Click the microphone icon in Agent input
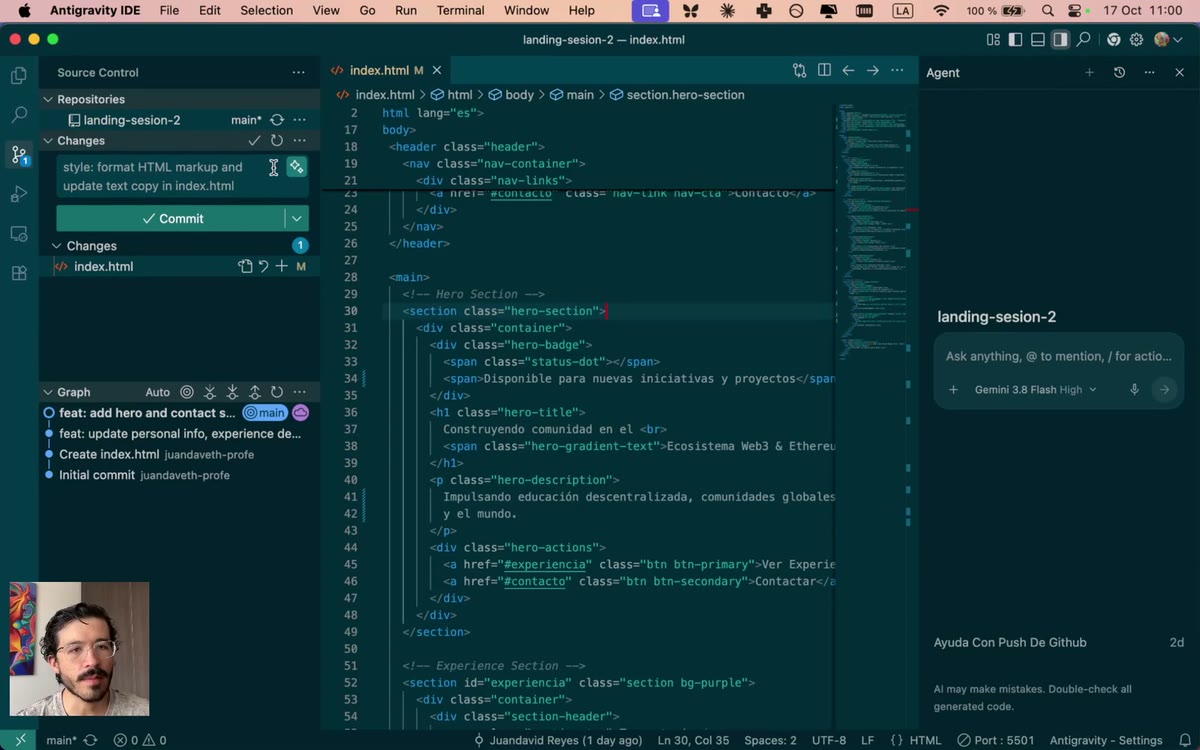The width and height of the screenshot is (1200, 750). pyautogui.click(x=1134, y=390)
